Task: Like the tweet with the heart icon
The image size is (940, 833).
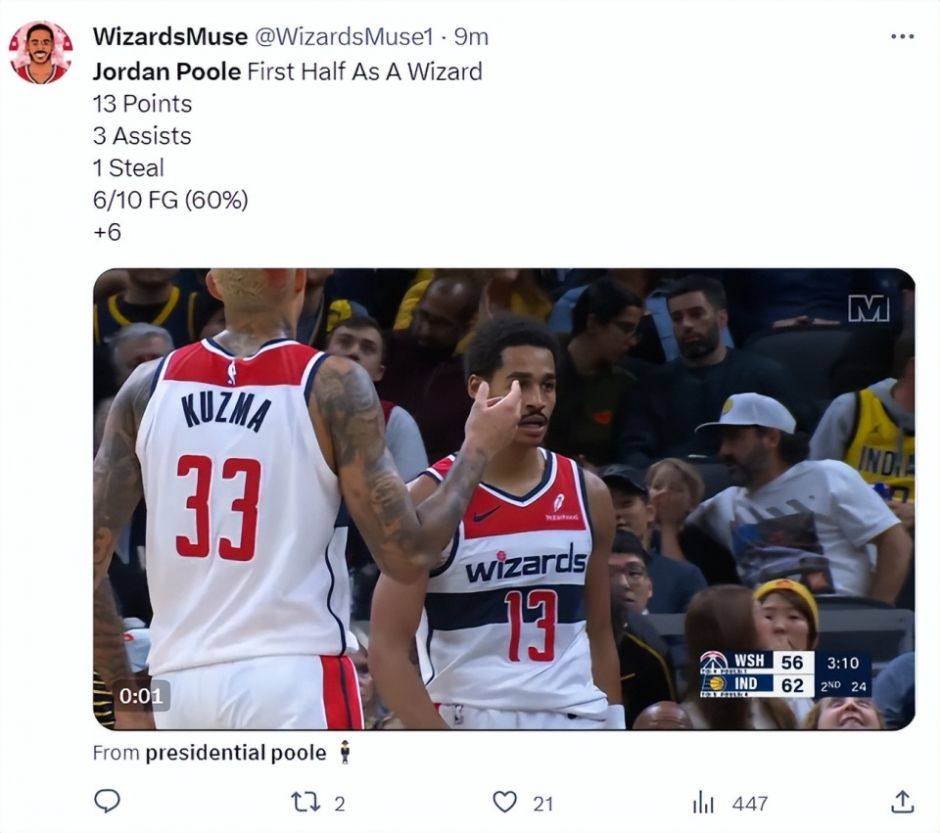Action: tap(504, 802)
